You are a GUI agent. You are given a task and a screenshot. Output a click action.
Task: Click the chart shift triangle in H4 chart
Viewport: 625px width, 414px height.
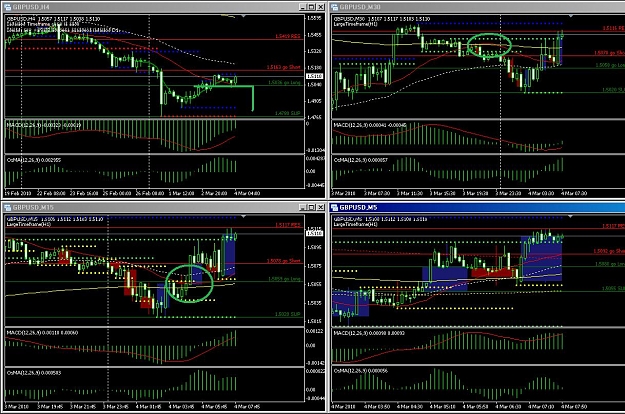[244, 16]
